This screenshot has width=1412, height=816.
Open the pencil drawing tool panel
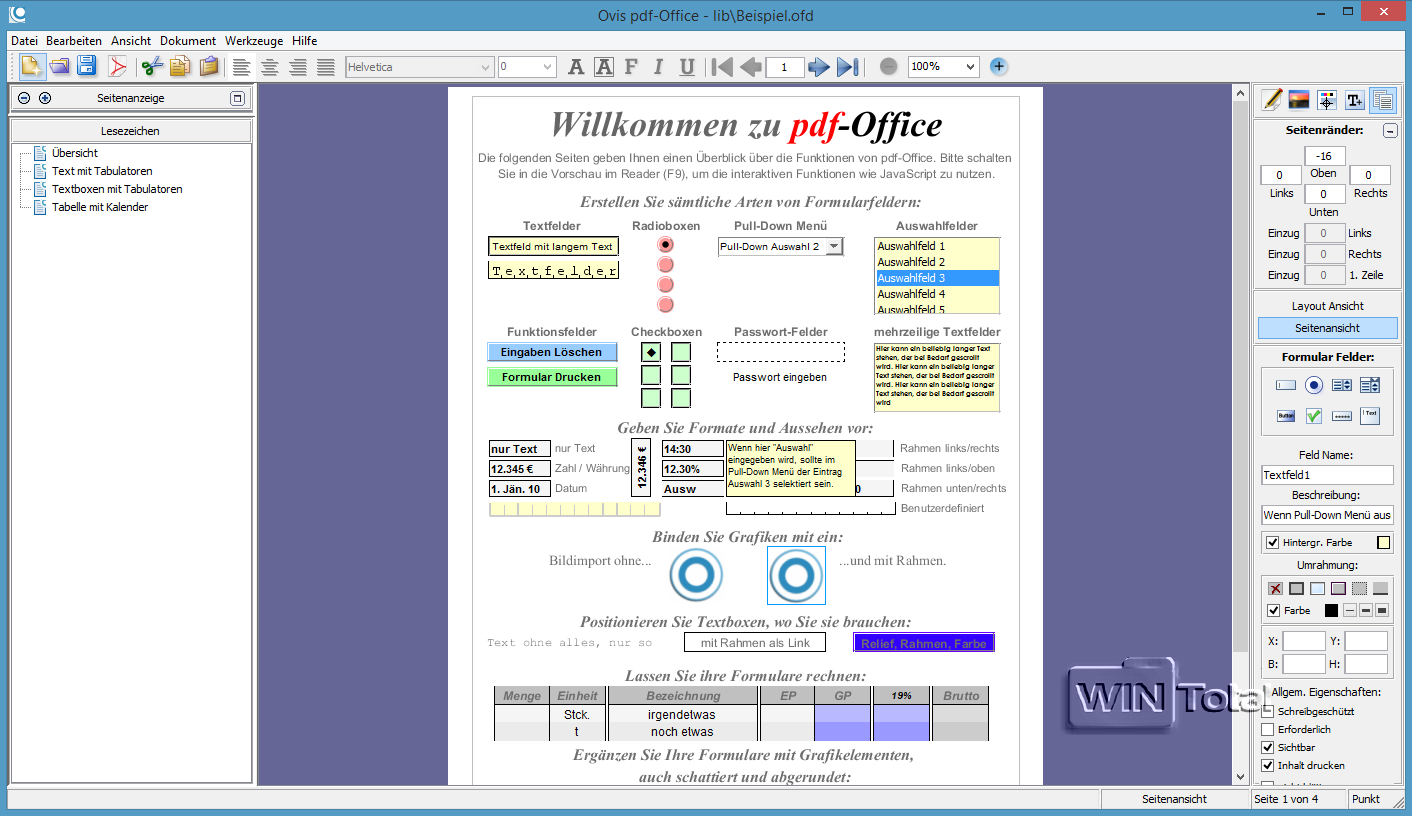click(x=1272, y=99)
